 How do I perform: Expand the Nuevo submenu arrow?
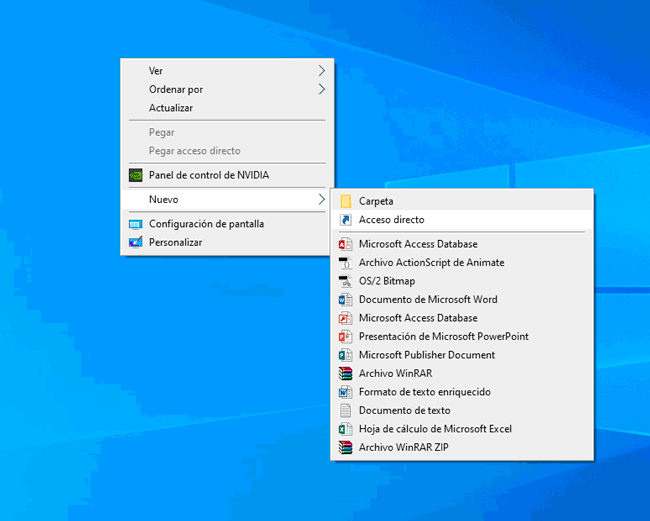(x=322, y=199)
